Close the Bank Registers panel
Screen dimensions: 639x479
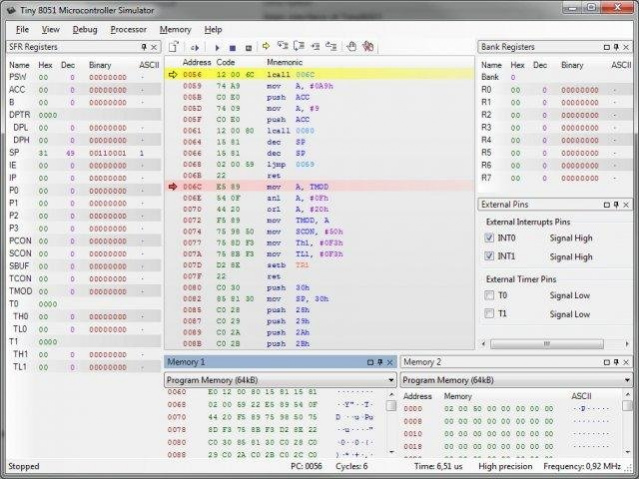coord(626,47)
